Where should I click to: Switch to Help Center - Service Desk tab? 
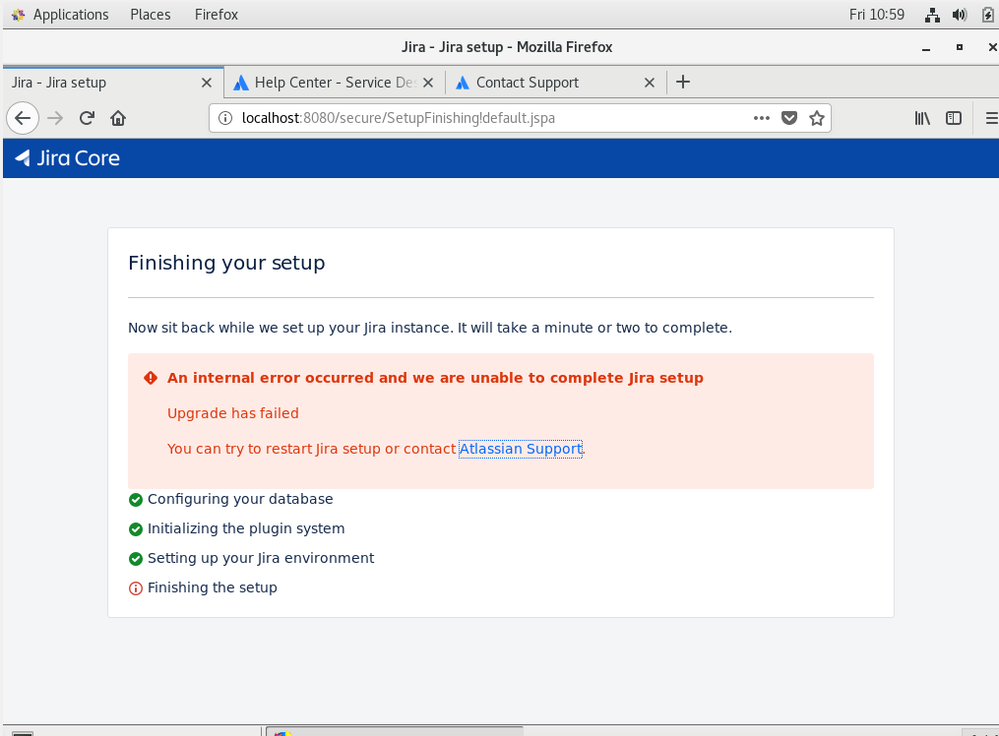[x=334, y=82]
